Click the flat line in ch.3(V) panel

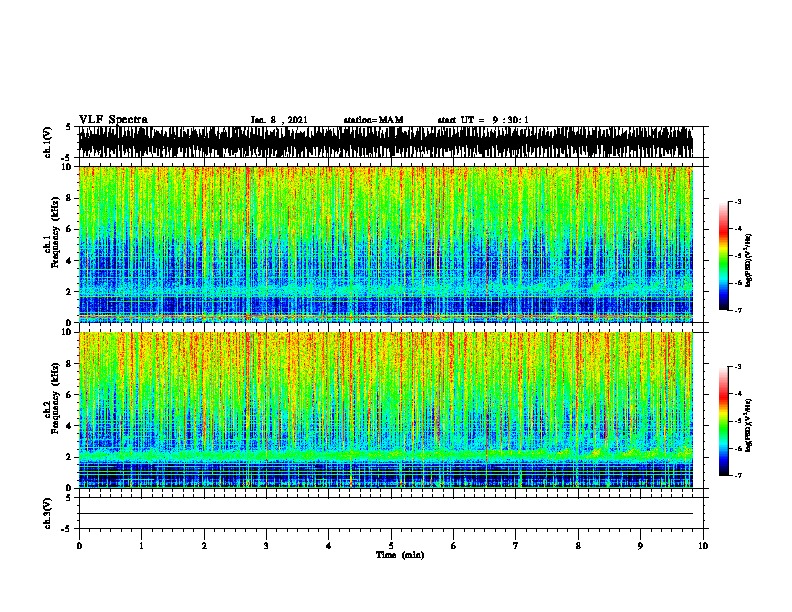(x=386, y=514)
